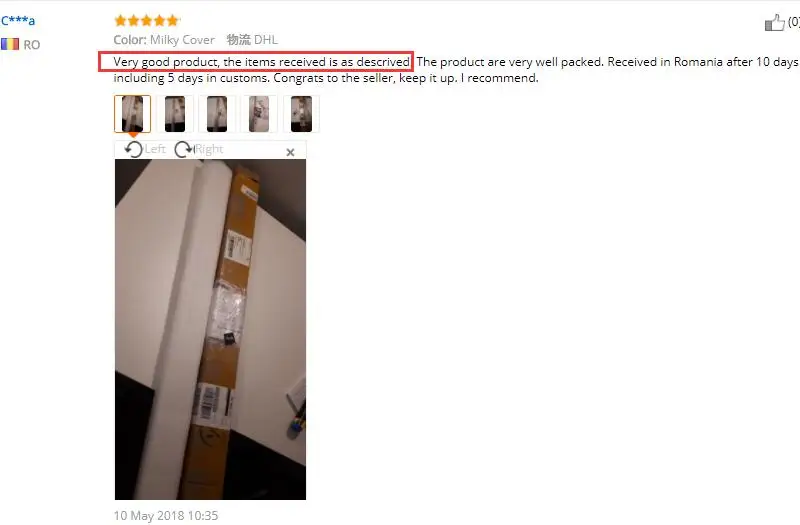Click the 'Right' rotate label
Screen dimensions: 800x525
pos(209,149)
